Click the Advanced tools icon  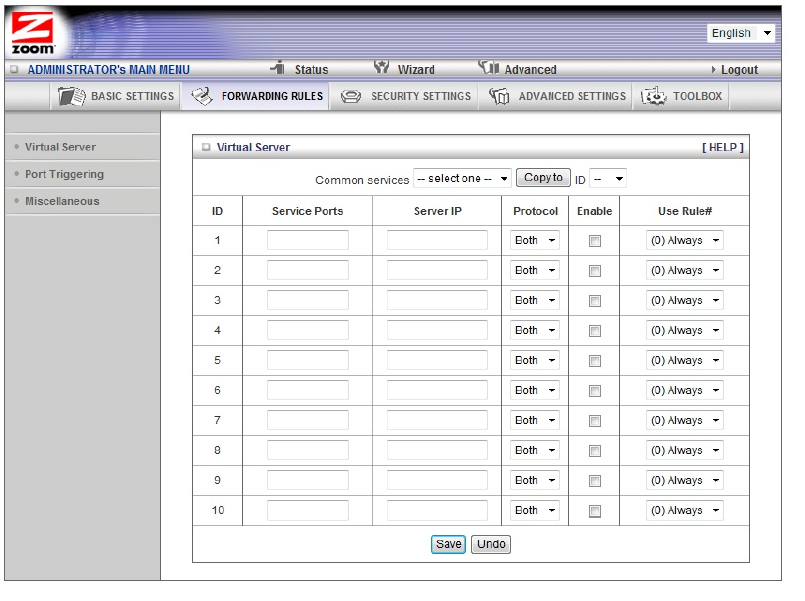488,67
